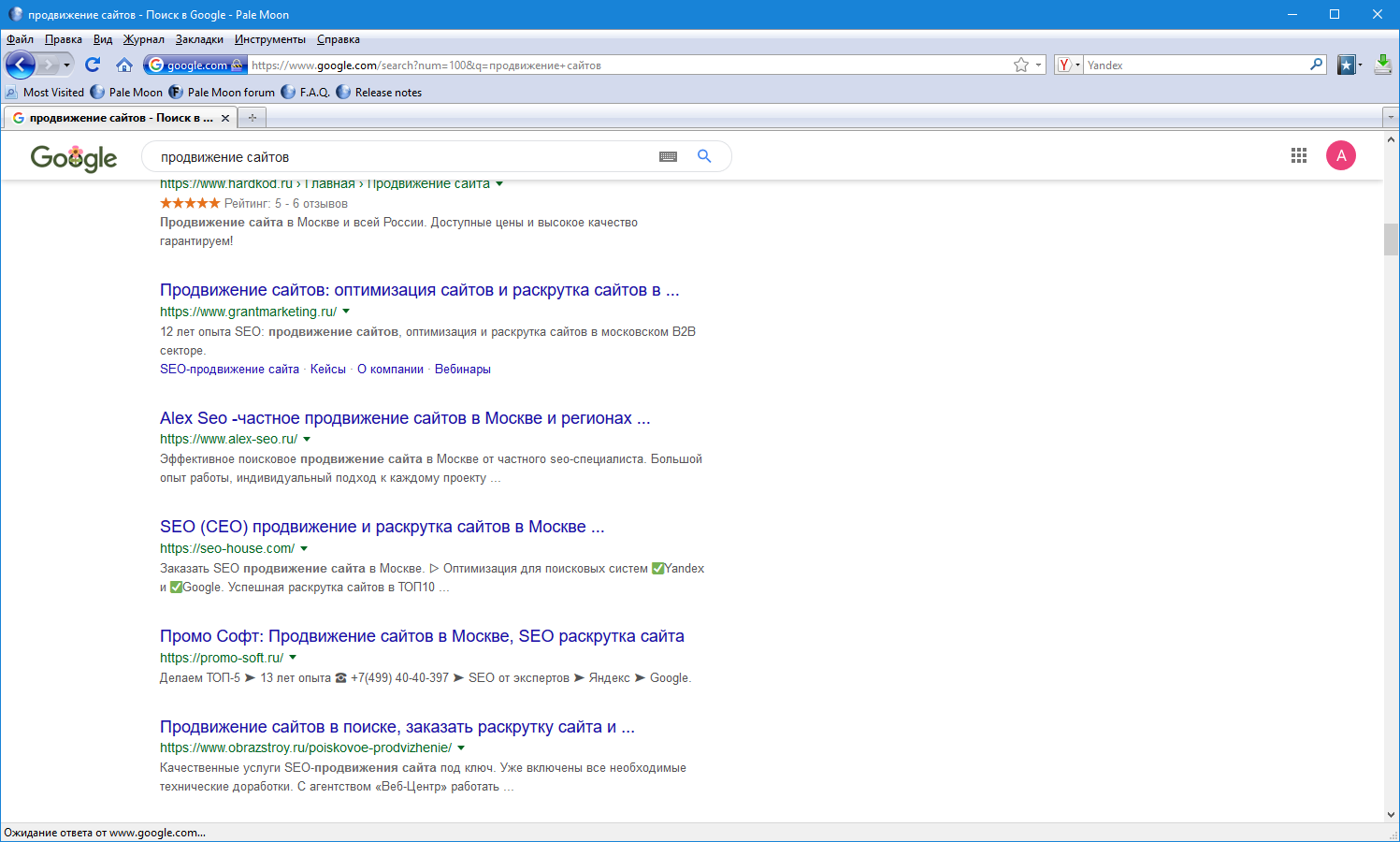Open the SEO (CEO) продвижение result title

coord(382,527)
